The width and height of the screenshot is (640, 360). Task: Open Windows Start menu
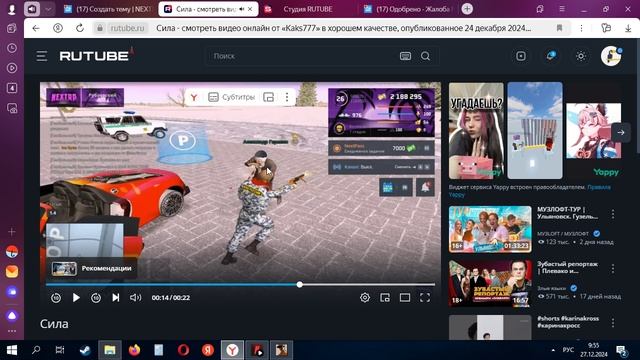click(x=12, y=350)
